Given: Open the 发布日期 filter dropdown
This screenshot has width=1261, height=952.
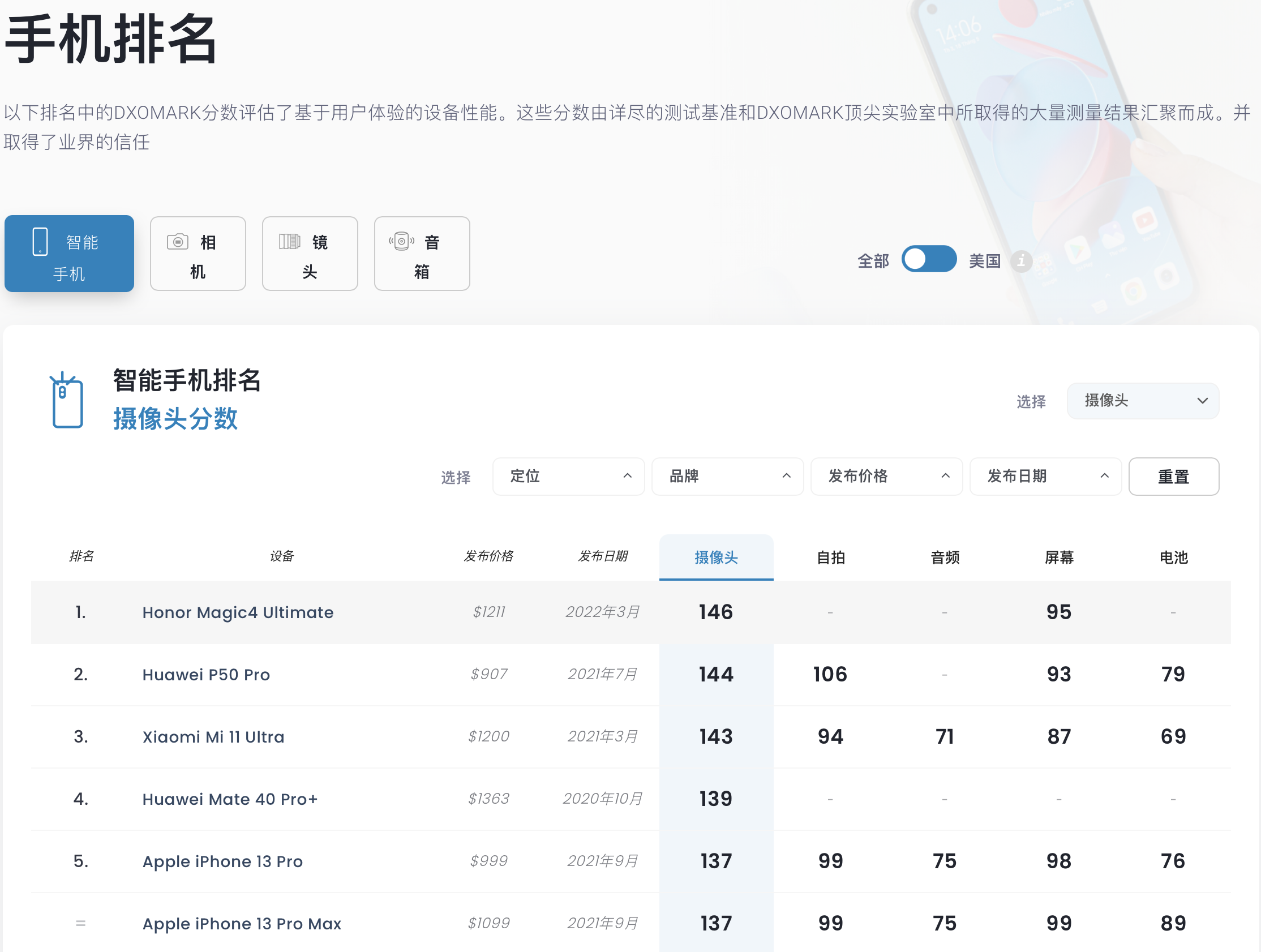Looking at the screenshot, I should 1045,476.
